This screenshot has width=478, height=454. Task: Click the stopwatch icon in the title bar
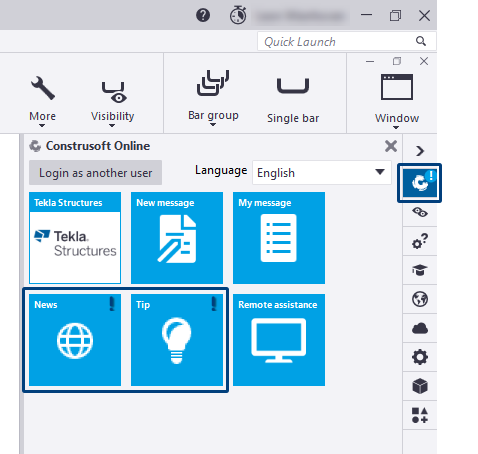pyautogui.click(x=238, y=15)
